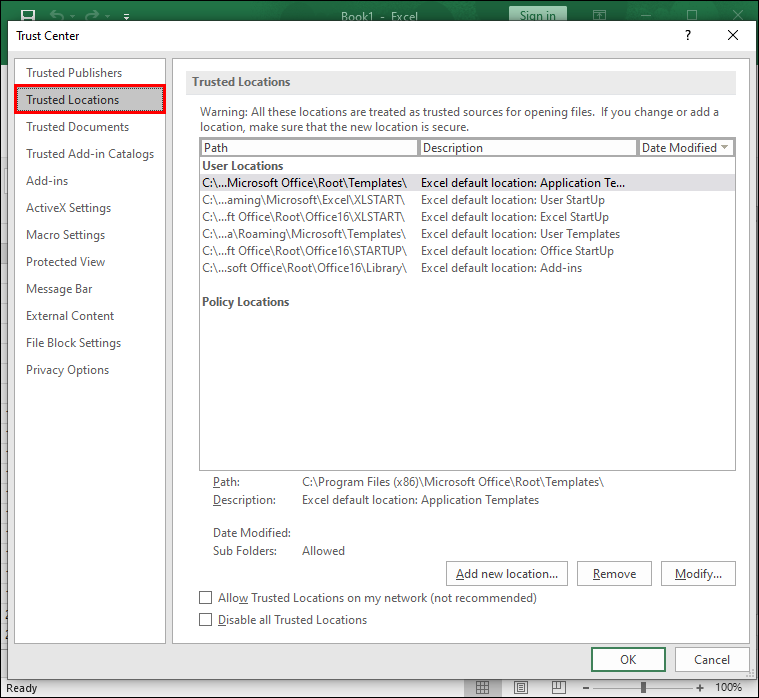This screenshot has width=759, height=698.
Task: Select the Office16\STARTUP\ location row
Action: click(x=467, y=251)
